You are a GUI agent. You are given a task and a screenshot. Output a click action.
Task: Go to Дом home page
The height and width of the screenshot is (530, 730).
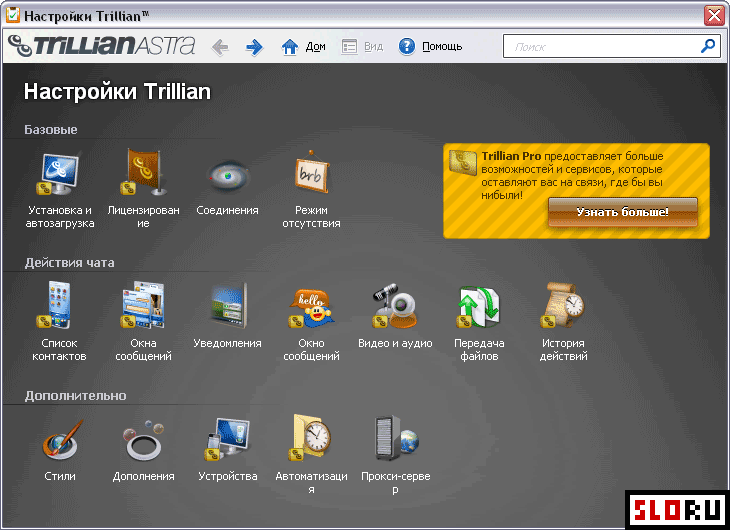click(303, 47)
